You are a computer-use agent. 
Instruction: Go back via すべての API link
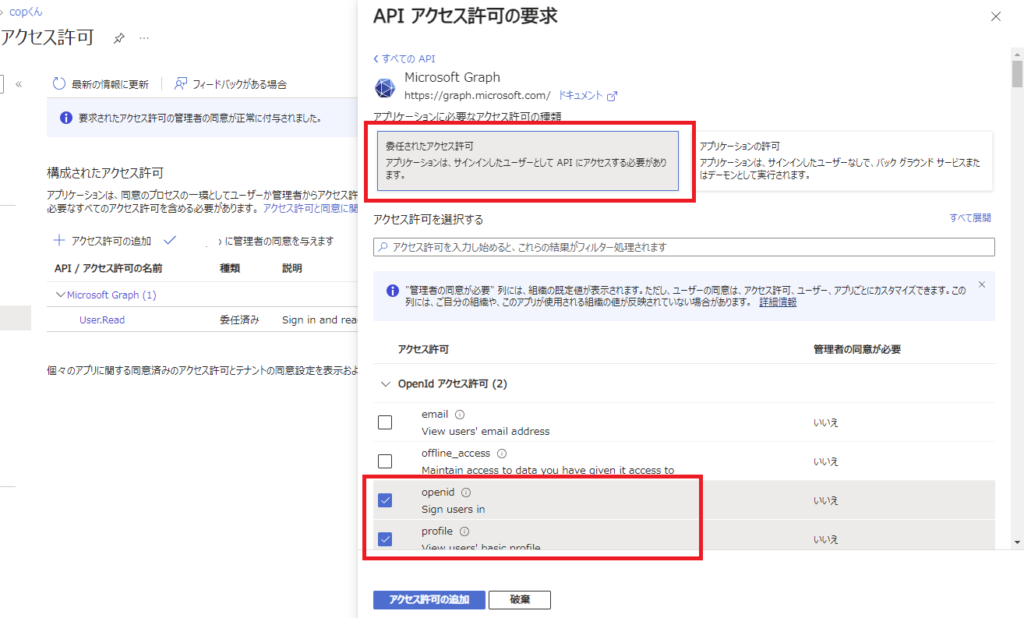click(404, 59)
